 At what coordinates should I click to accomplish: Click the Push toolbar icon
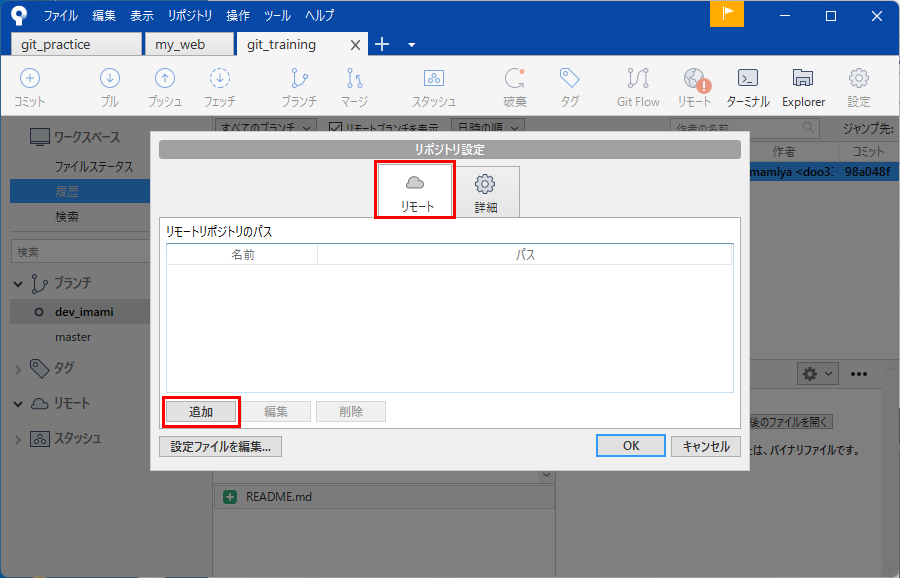(x=165, y=86)
